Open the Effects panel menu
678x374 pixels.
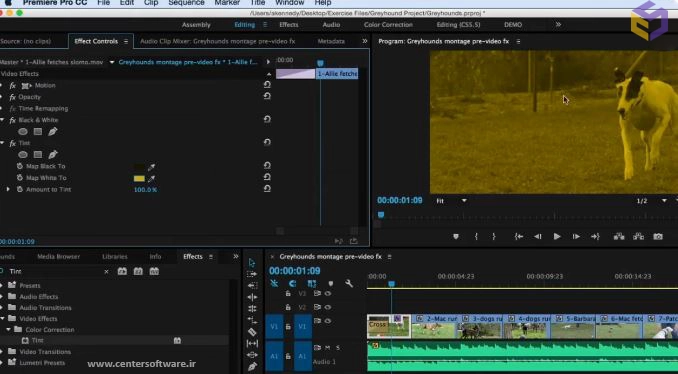click(x=211, y=257)
